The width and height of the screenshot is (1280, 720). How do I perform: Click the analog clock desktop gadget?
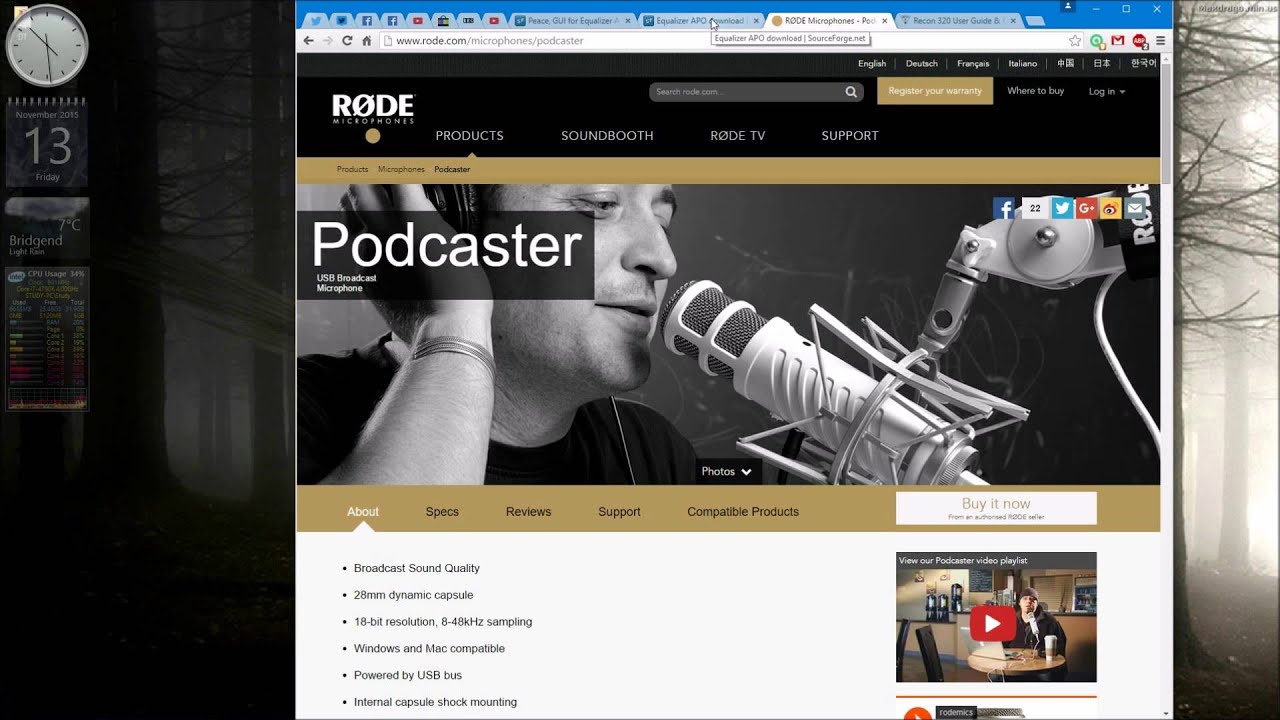pos(47,46)
